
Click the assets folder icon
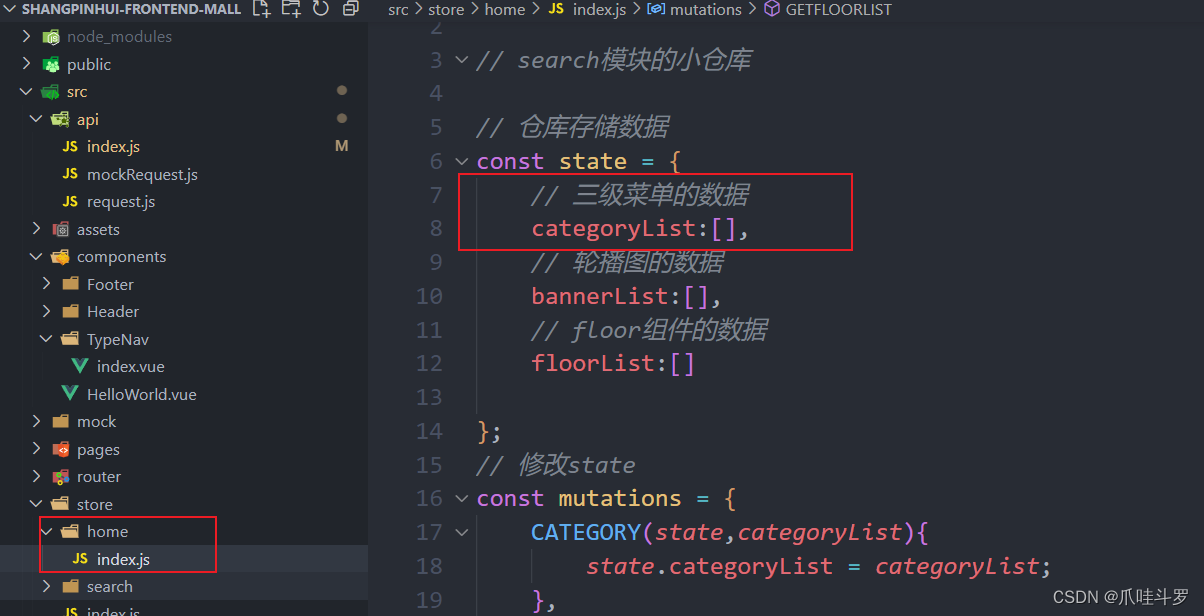click(61, 229)
